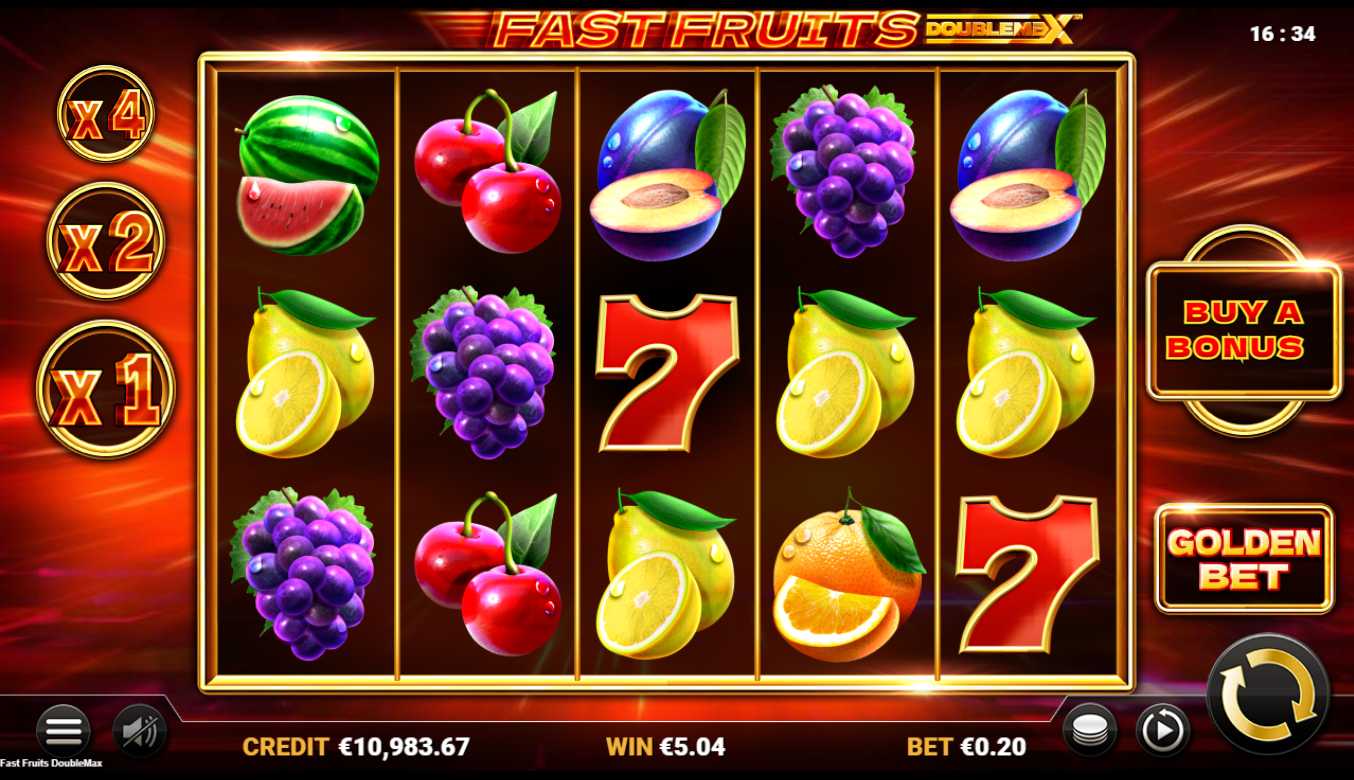Click the red 7 on the middle reel
Image resolution: width=1354 pixels, height=780 pixels.
(667, 371)
